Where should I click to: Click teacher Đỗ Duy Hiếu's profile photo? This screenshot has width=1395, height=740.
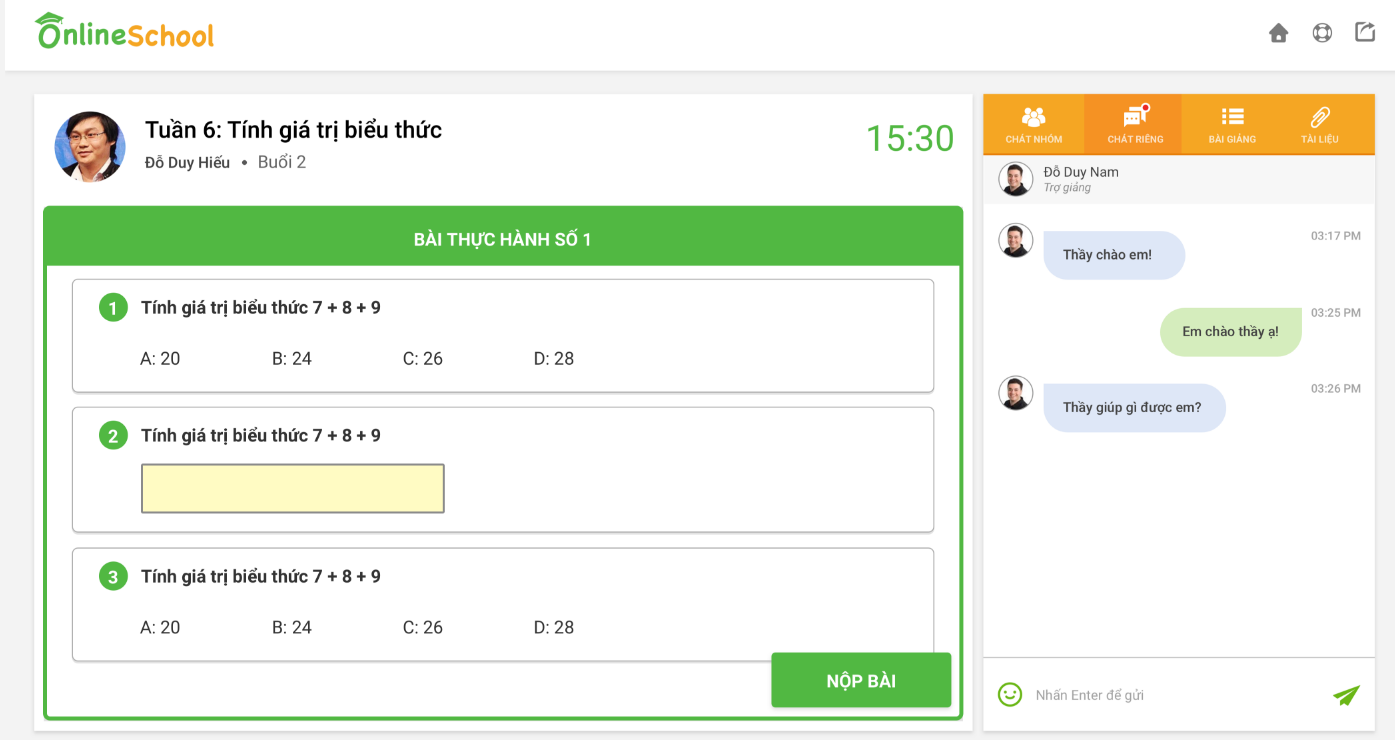click(90, 147)
